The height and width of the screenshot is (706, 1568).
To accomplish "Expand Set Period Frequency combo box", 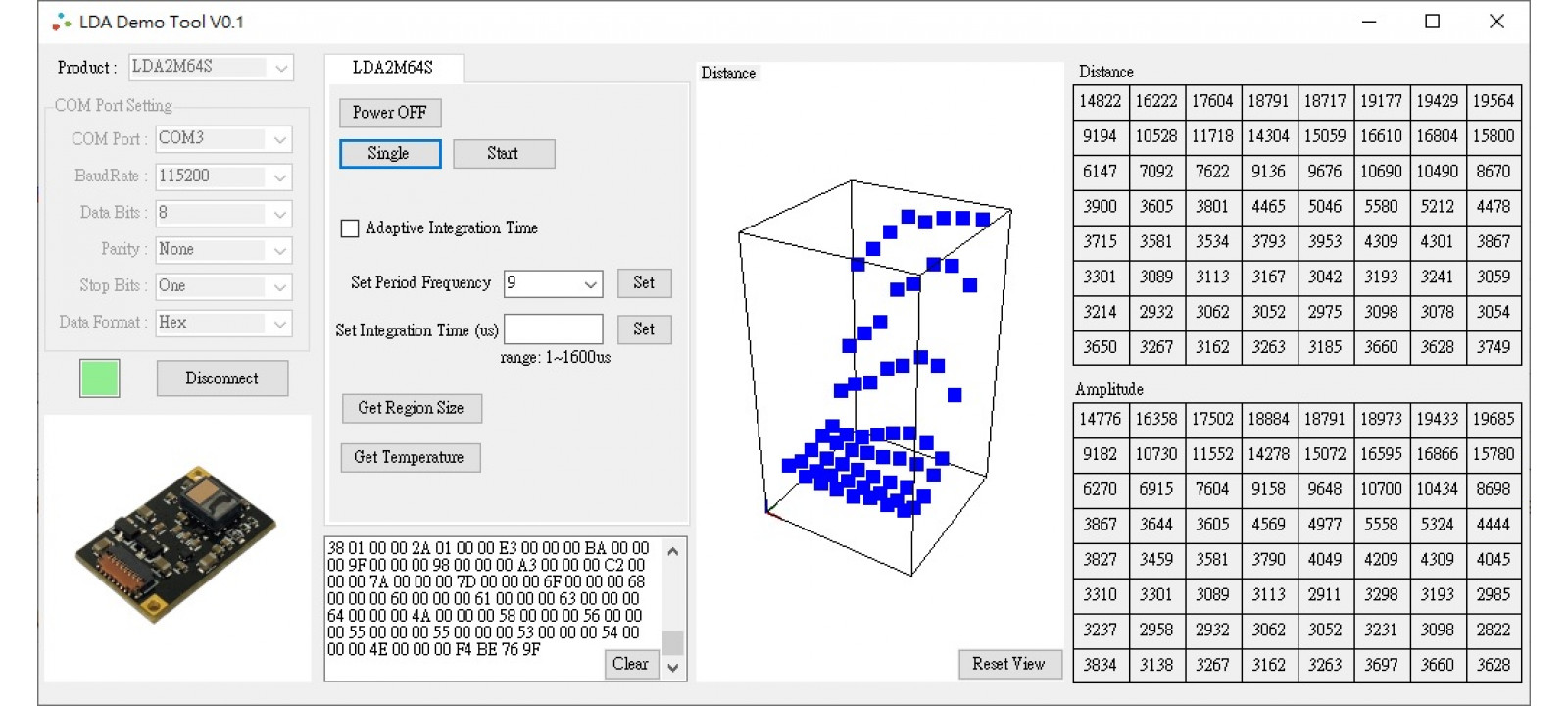I will tap(590, 283).
